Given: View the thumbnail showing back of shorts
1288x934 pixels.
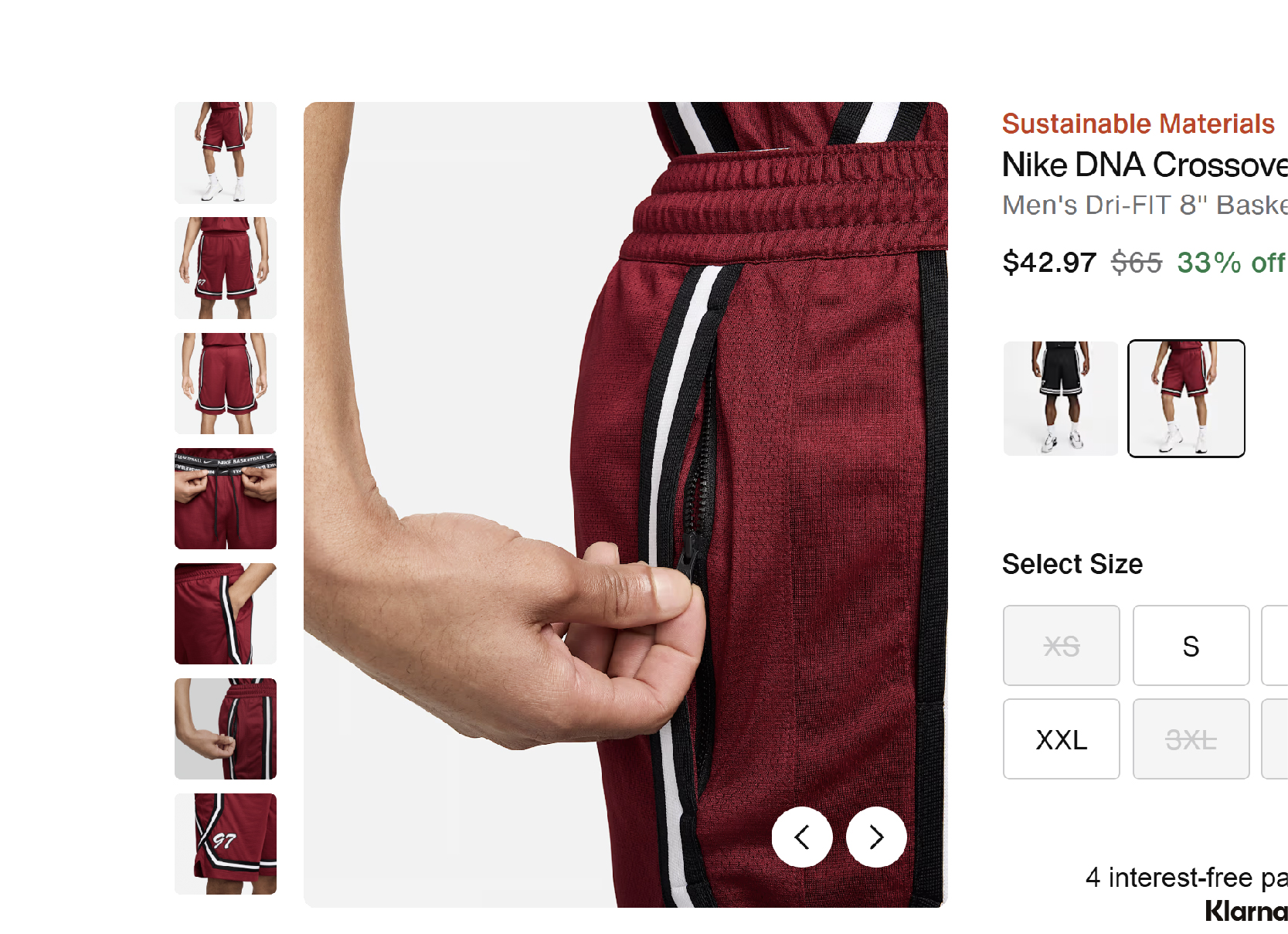Looking at the screenshot, I should [226, 383].
